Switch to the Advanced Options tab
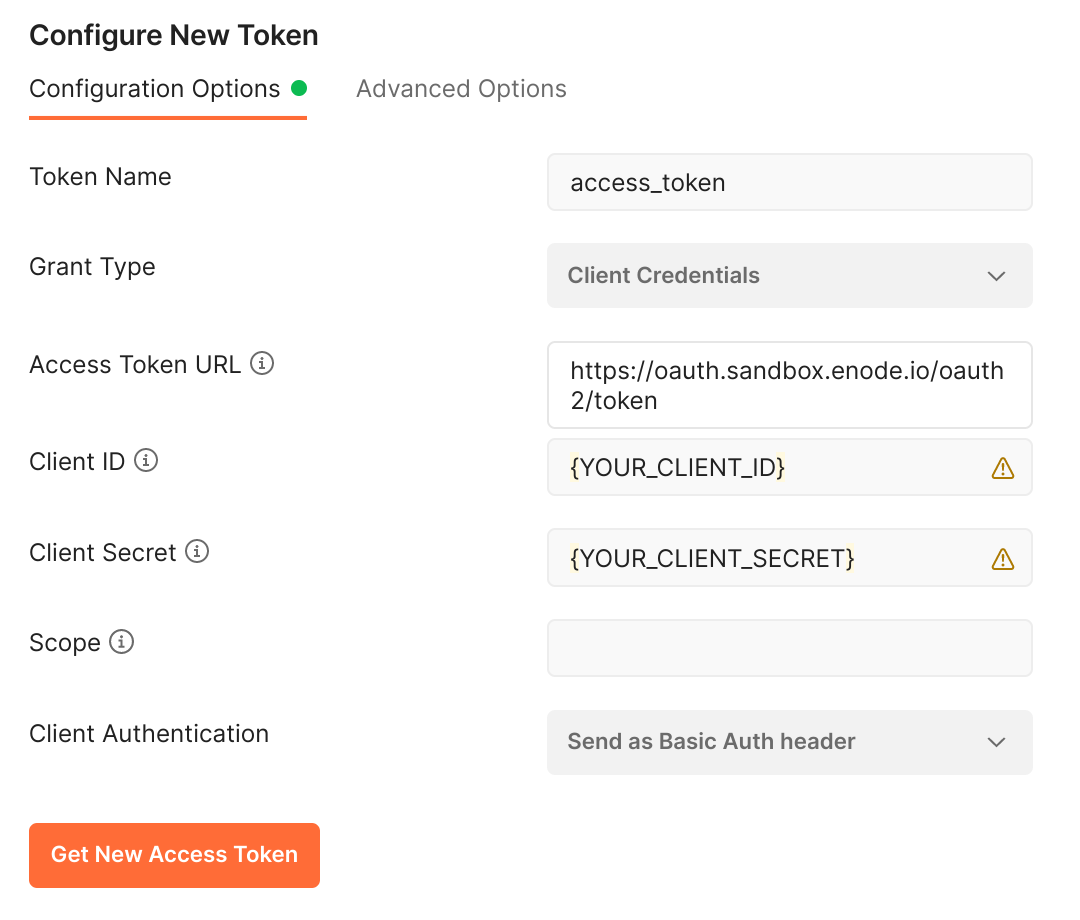Screen dimensions: 1080x920 tap(461, 89)
